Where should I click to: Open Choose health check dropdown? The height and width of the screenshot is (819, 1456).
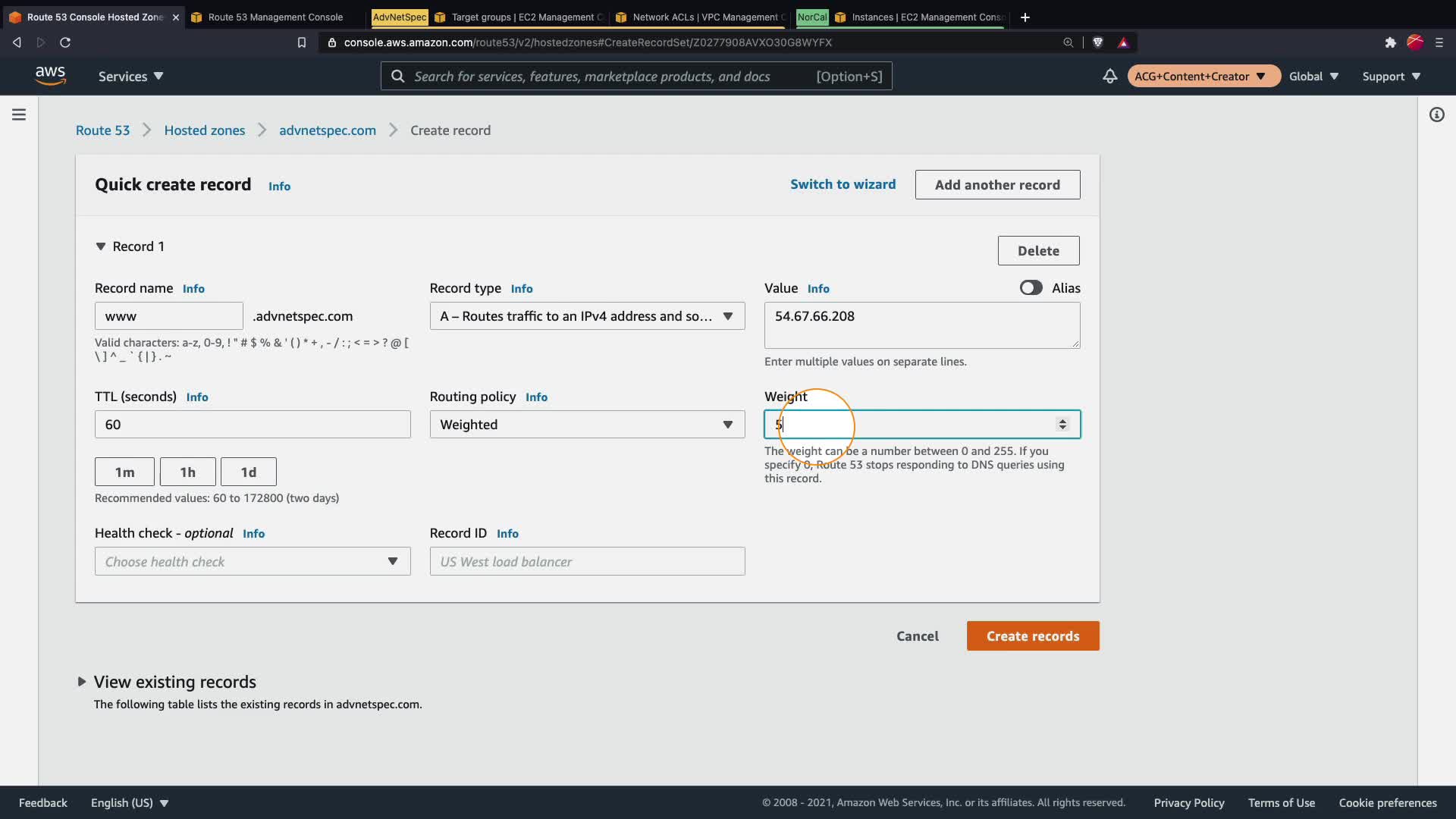click(x=253, y=562)
